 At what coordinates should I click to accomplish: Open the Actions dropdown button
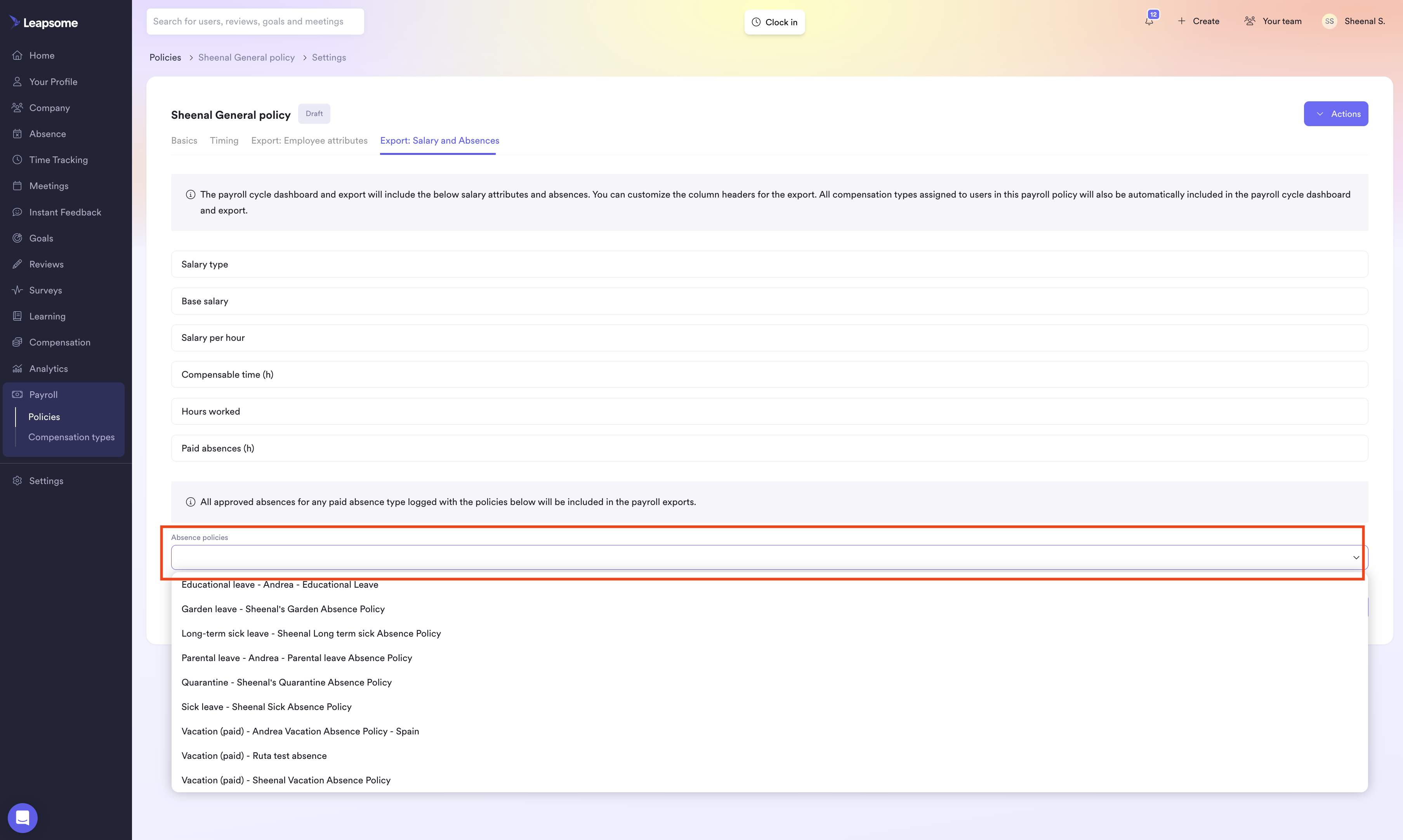click(1336, 114)
